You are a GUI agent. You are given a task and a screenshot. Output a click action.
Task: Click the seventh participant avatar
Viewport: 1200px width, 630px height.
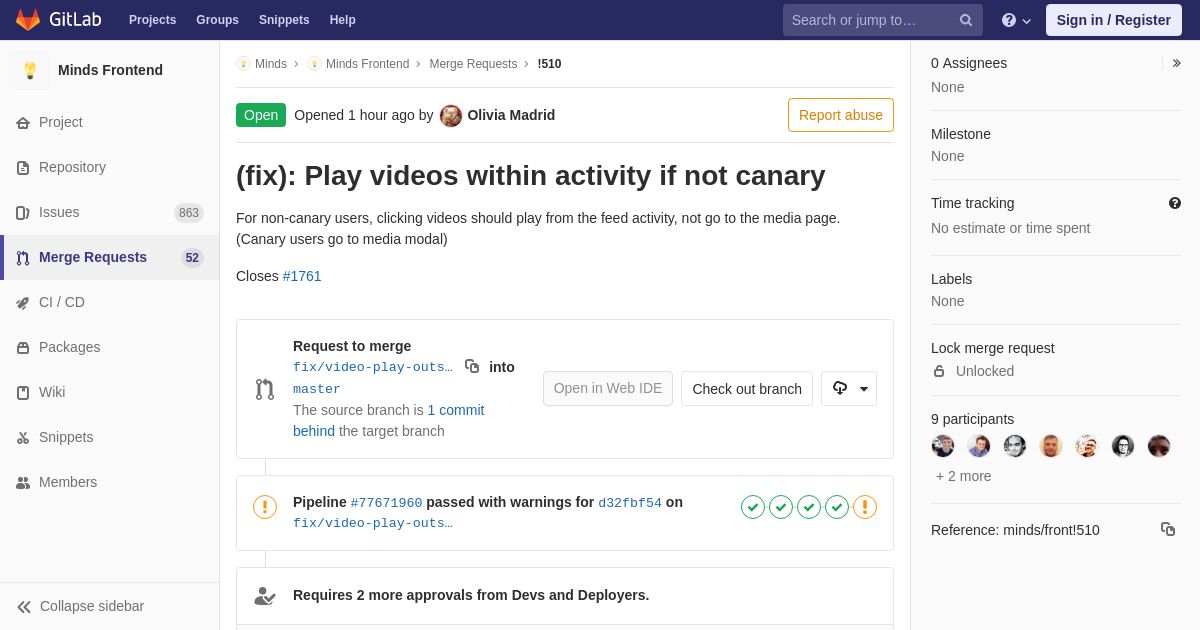(x=1159, y=446)
